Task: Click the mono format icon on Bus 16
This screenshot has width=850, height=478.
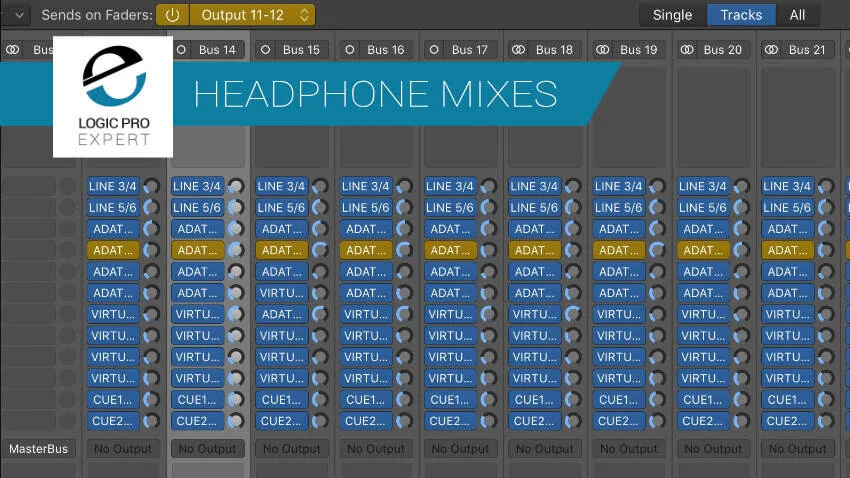Action: click(350, 50)
